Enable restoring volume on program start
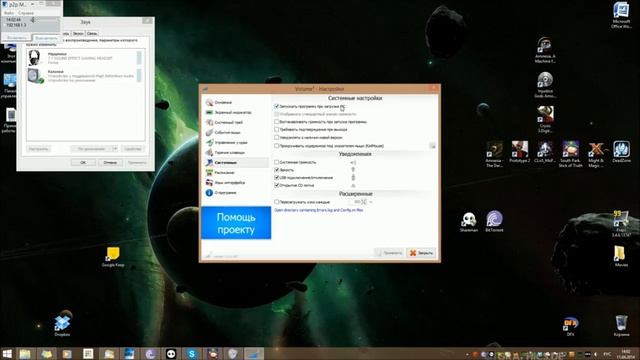This screenshot has width=640, height=360. point(277,122)
